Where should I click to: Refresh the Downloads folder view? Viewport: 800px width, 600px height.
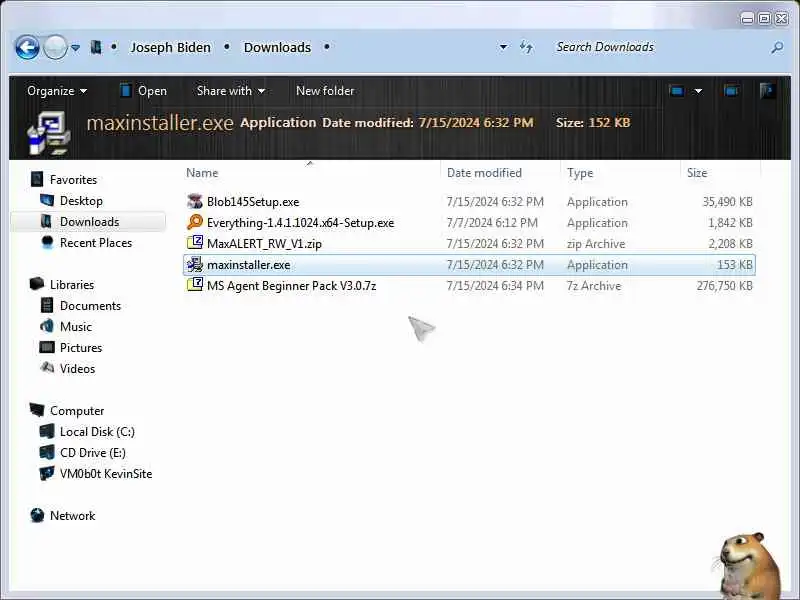[x=526, y=47]
